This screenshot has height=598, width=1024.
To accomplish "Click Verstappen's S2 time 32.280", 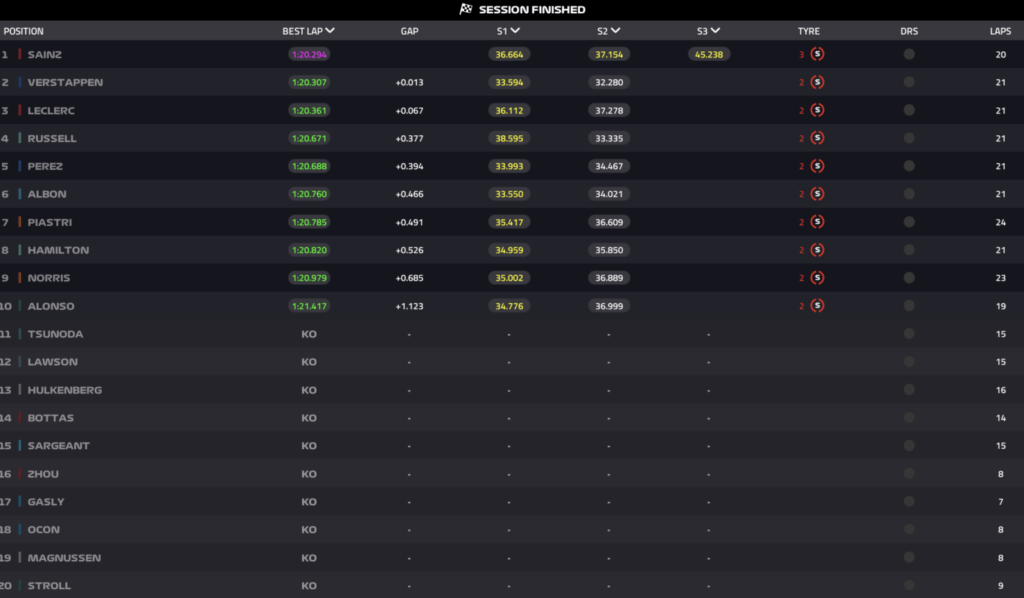I will (x=609, y=82).
